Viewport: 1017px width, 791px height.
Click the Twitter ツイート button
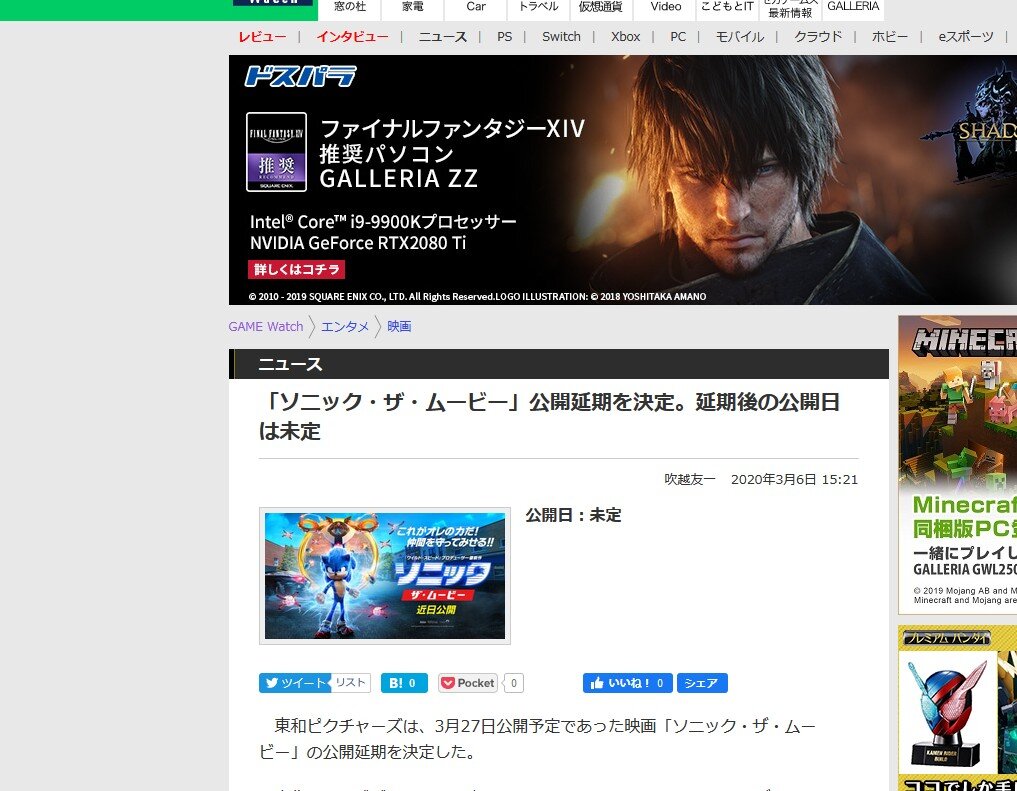pyautogui.click(x=295, y=683)
